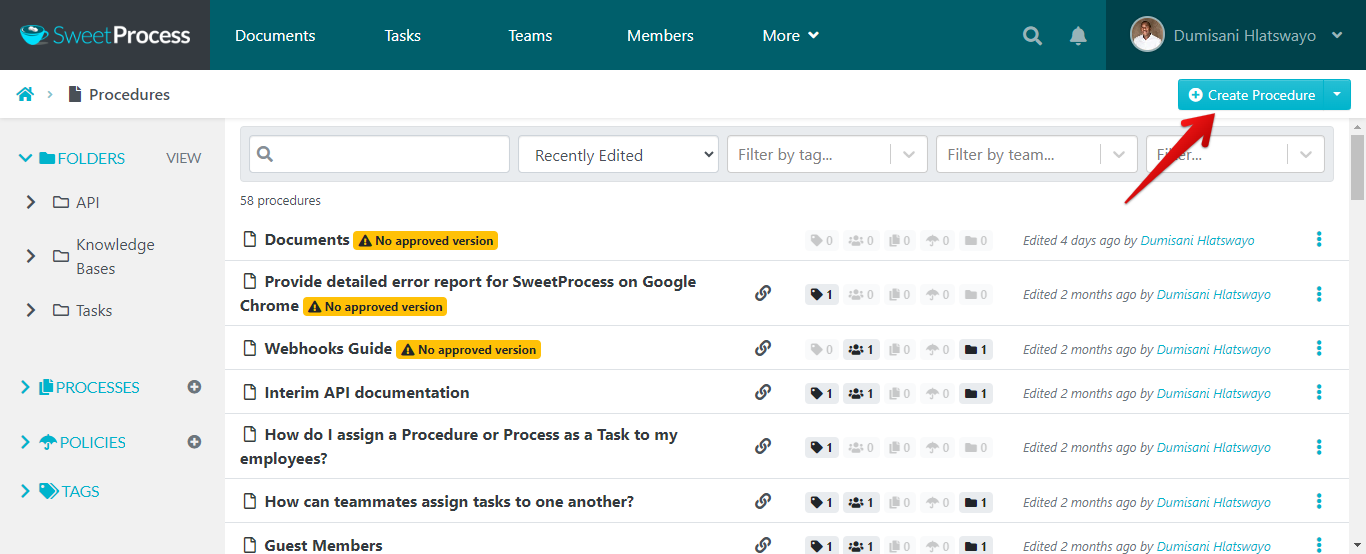Expand the POLICIES section
The height and width of the screenshot is (554, 1366).
click(x=26, y=442)
